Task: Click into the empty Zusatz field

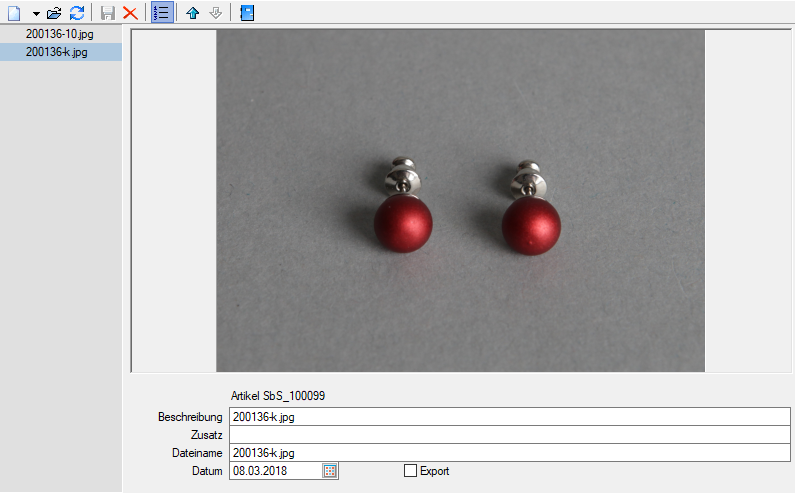Action: 510,435
